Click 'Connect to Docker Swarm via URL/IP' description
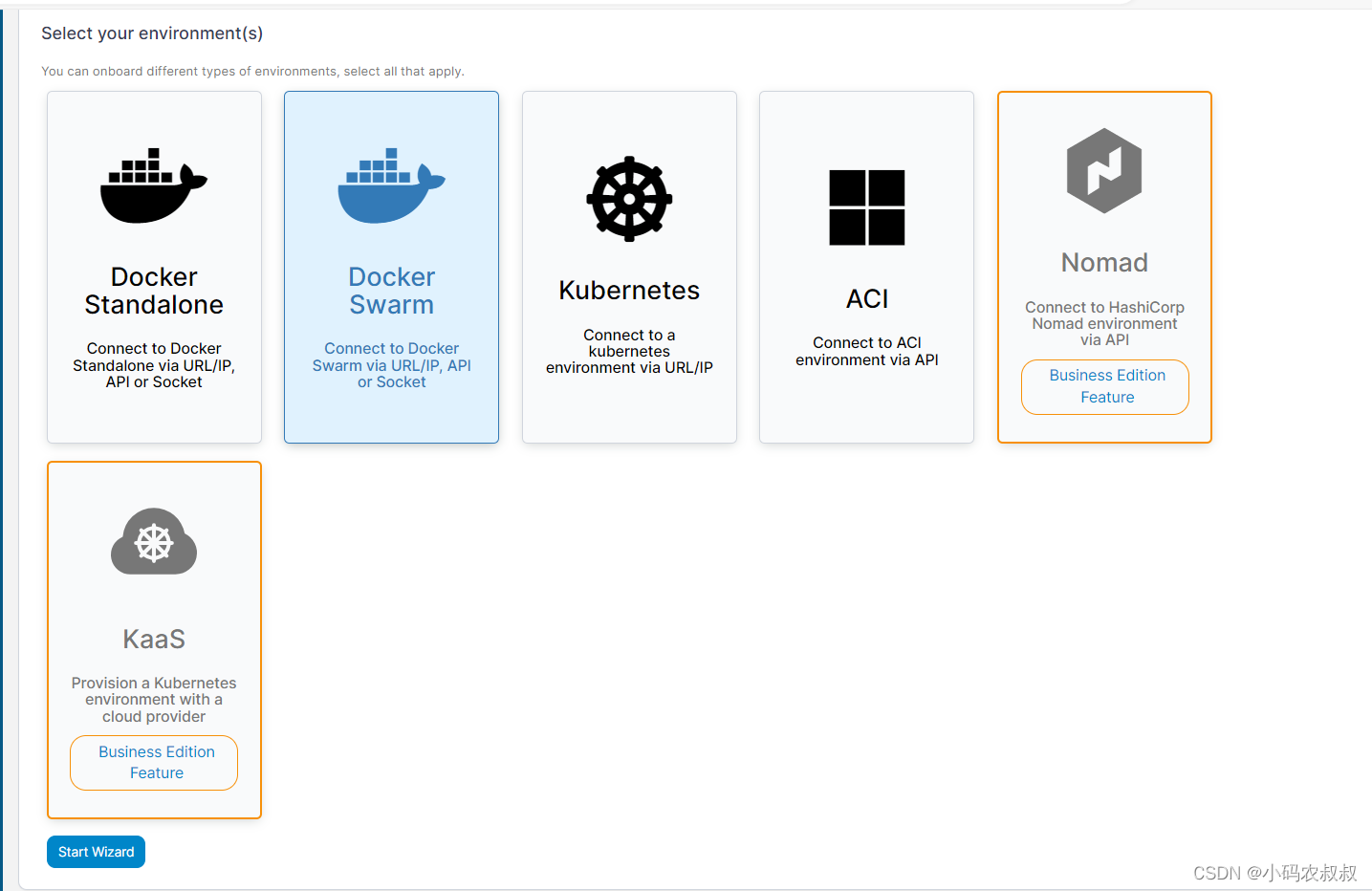This screenshot has width=1372, height=891. point(391,365)
